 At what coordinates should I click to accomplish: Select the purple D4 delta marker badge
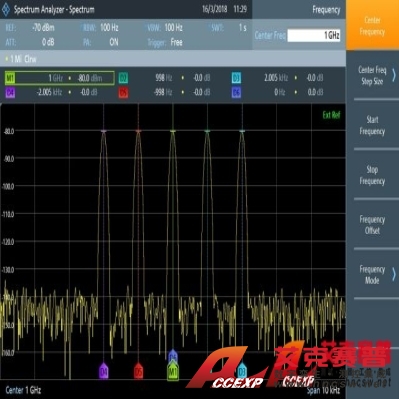[x=10, y=93]
